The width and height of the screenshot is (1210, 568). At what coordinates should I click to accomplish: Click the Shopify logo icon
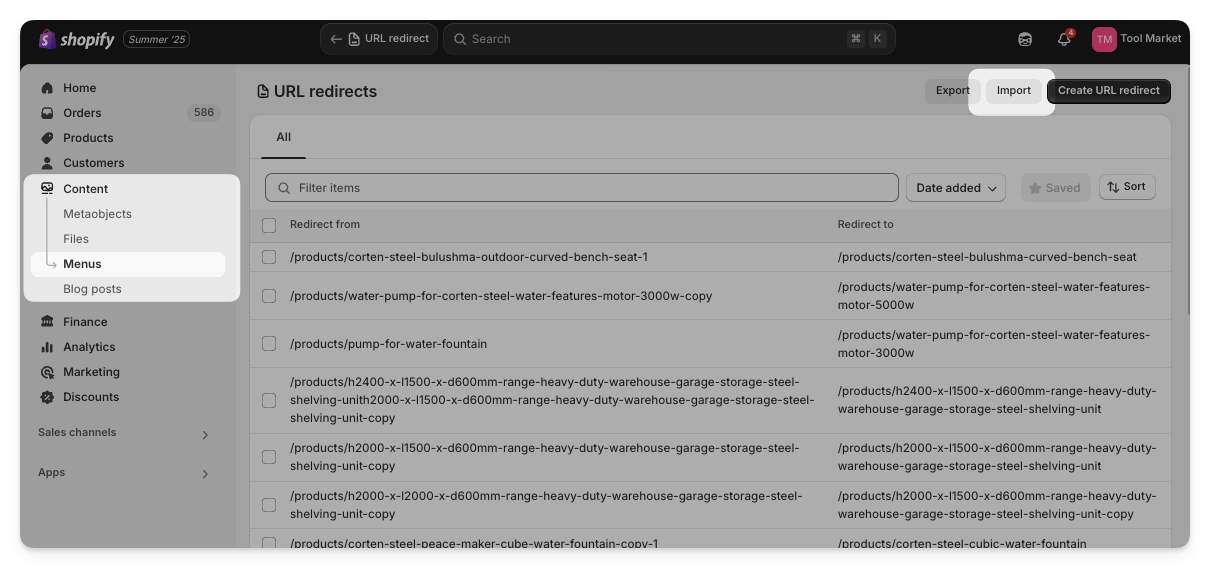click(47, 39)
